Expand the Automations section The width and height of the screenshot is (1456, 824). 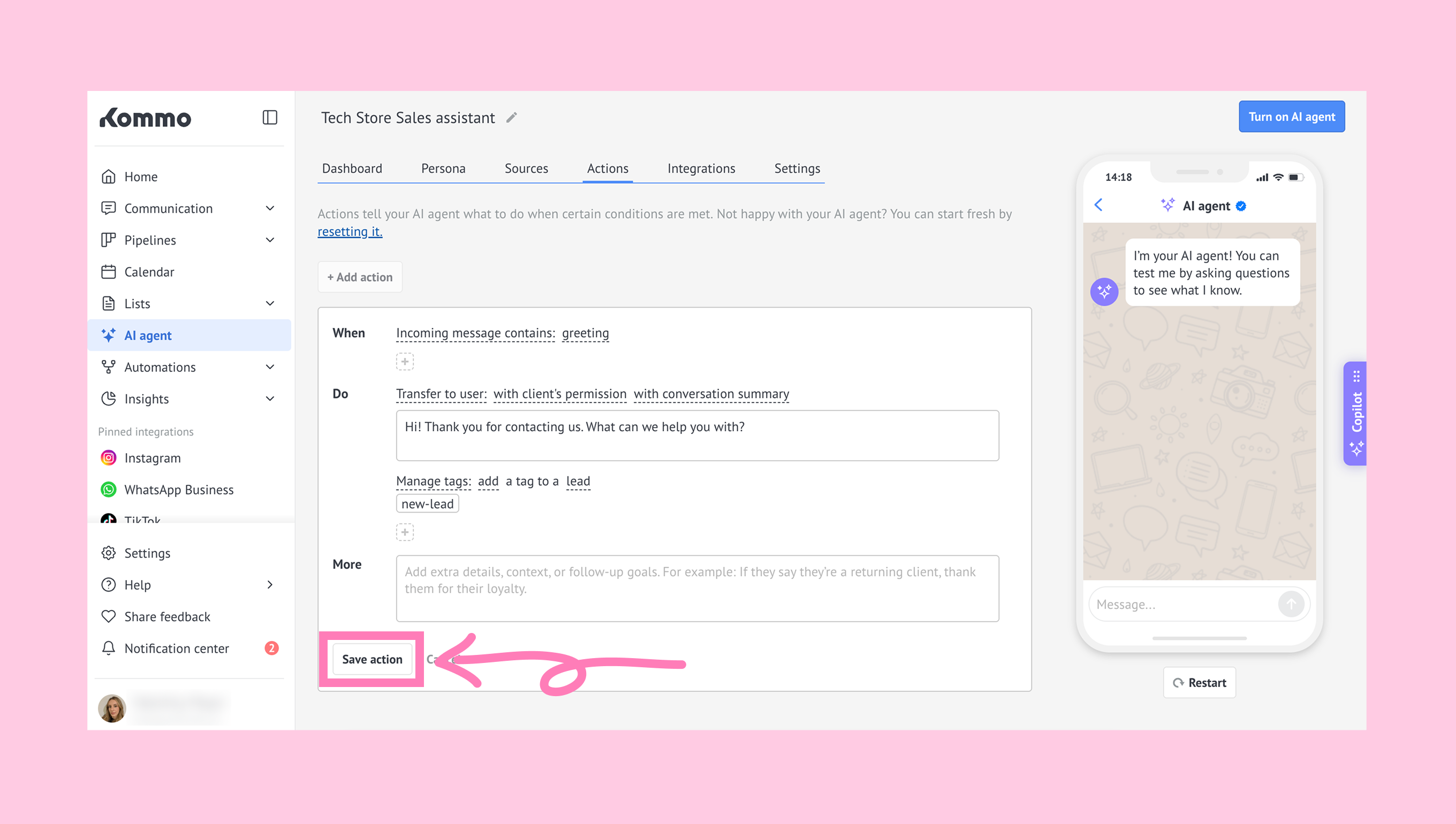click(270, 367)
